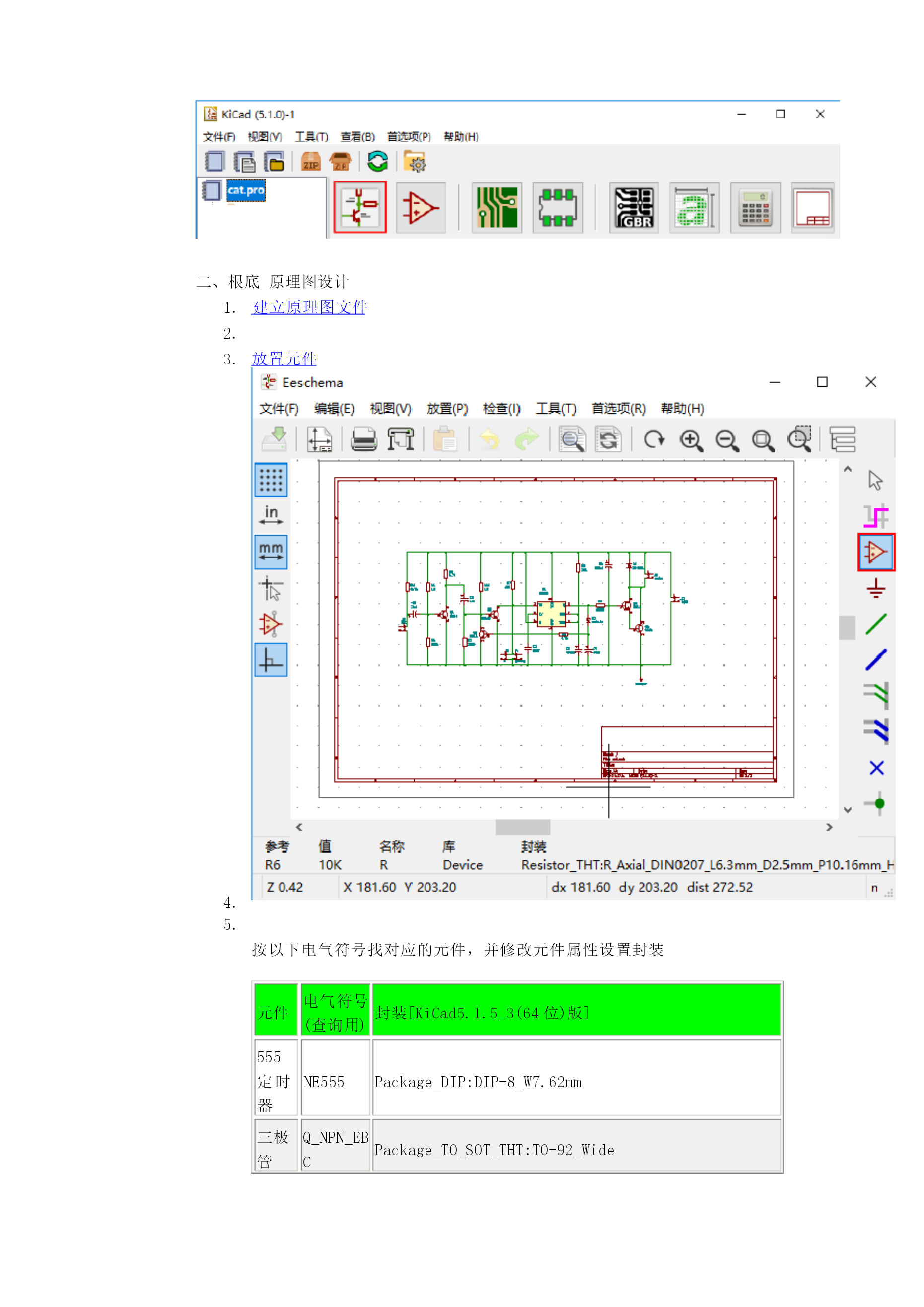Open the 放置(P) menu in Eeschema
Screen dimensions: 924x1307
tap(447, 408)
